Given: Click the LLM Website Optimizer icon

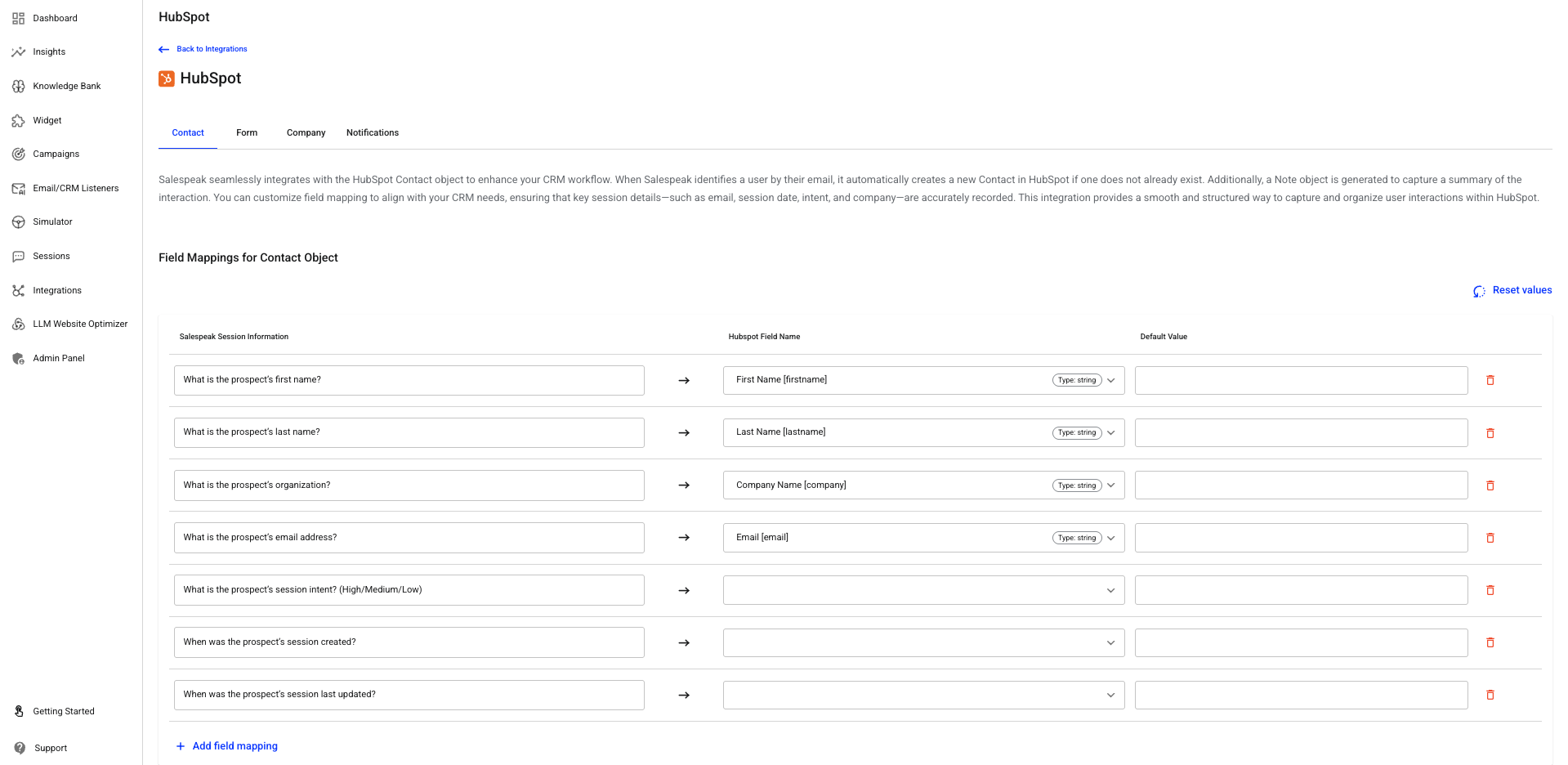Looking at the screenshot, I should pos(18,324).
